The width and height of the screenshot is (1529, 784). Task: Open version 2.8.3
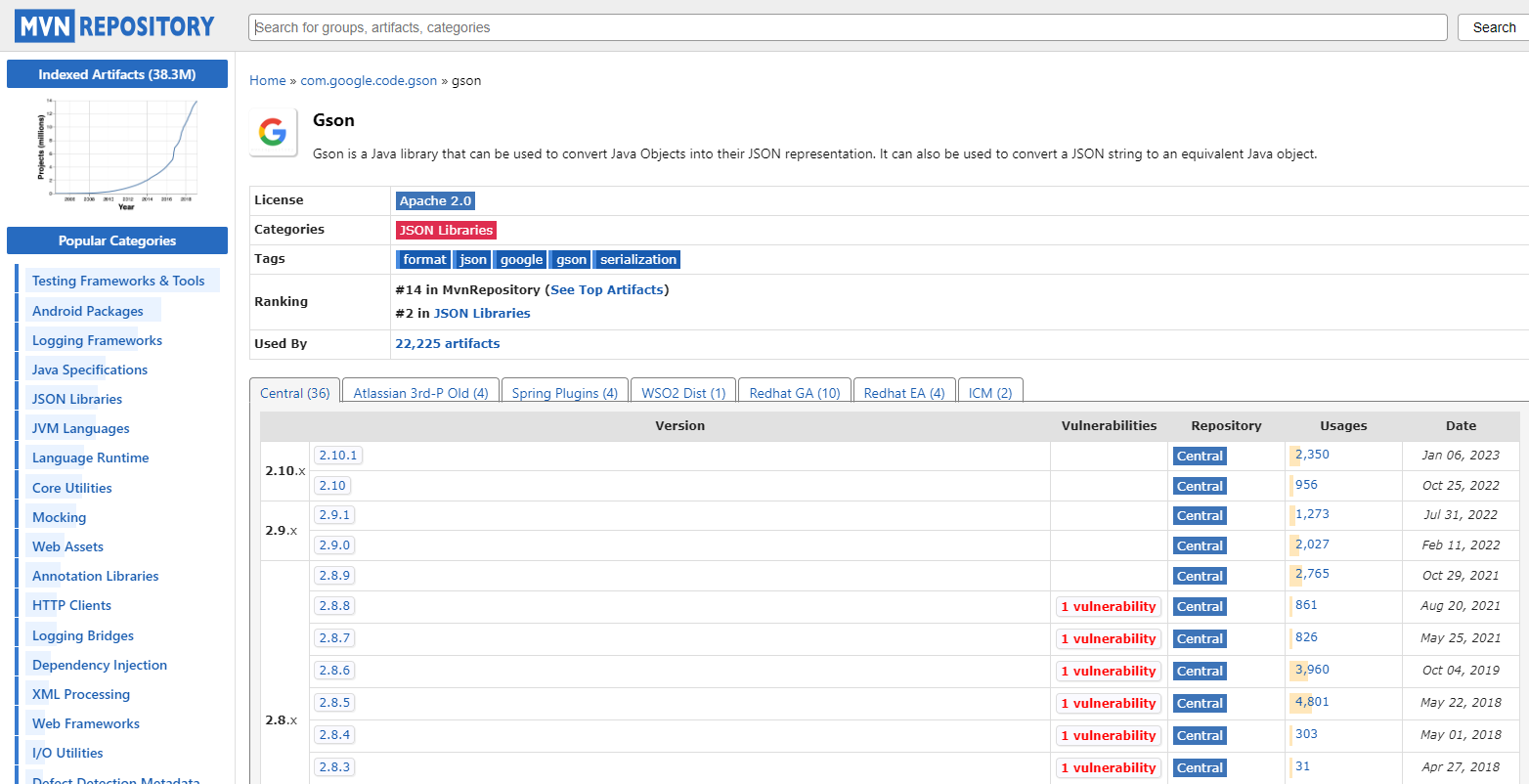tap(334, 766)
